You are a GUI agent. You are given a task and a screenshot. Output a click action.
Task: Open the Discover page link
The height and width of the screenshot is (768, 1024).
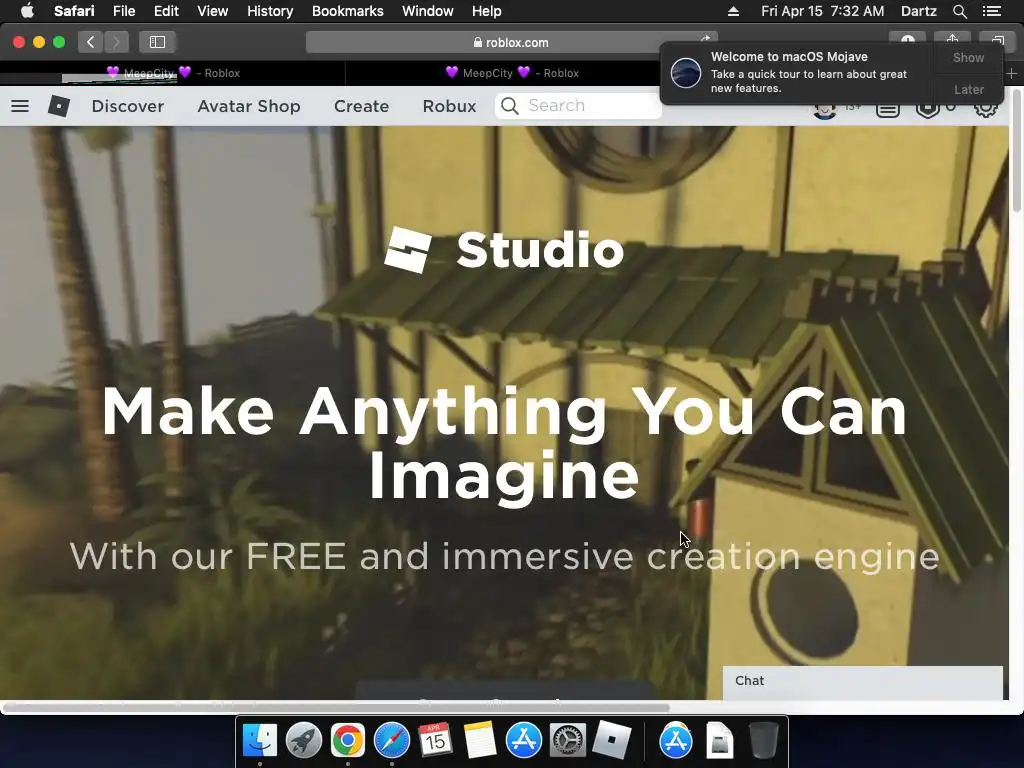(x=127, y=106)
